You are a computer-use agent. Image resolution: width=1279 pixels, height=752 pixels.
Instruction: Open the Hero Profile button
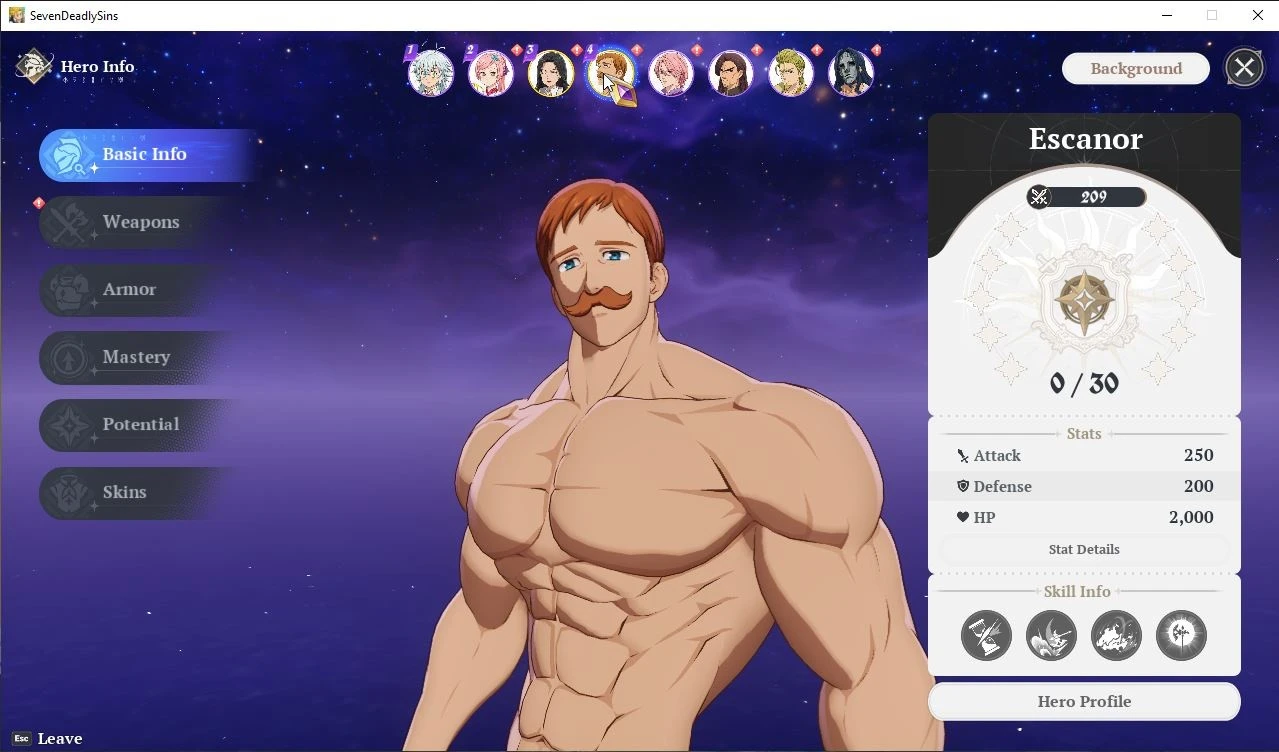click(1084, 701)
